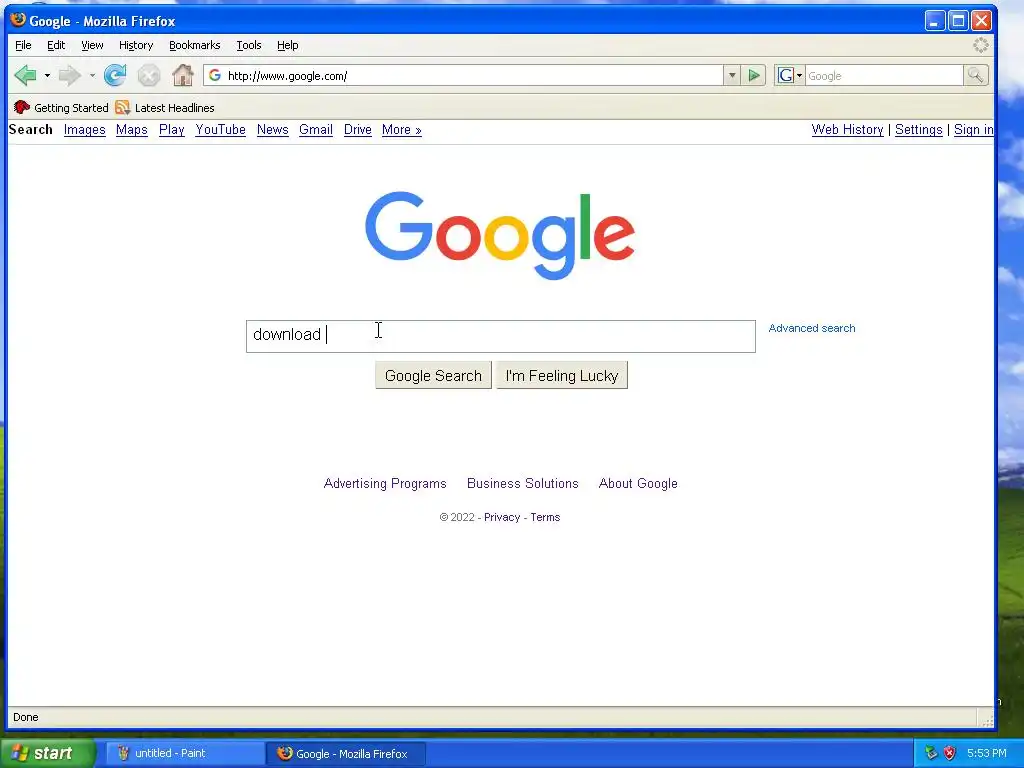Click the Stop loading icon
This screenshot has height=768, width=1024.
[x=149, y=76]
